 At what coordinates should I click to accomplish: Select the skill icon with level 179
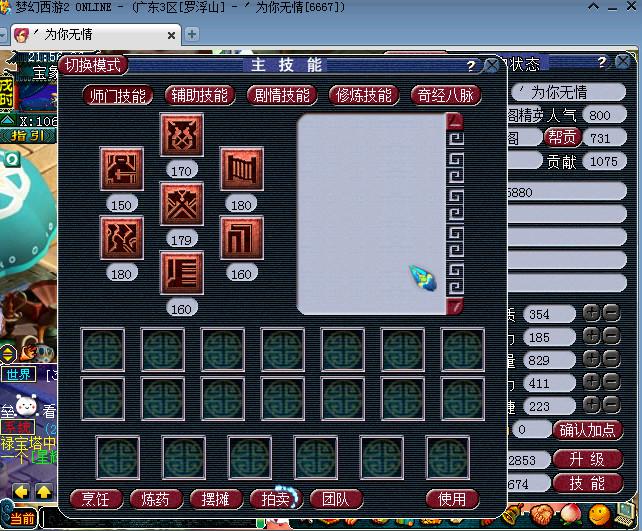[182, 204]
